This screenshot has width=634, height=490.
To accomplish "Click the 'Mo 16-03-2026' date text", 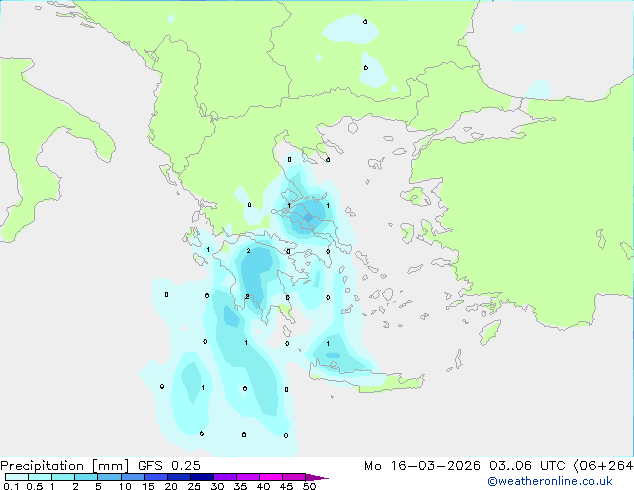I will pos(422,466).
